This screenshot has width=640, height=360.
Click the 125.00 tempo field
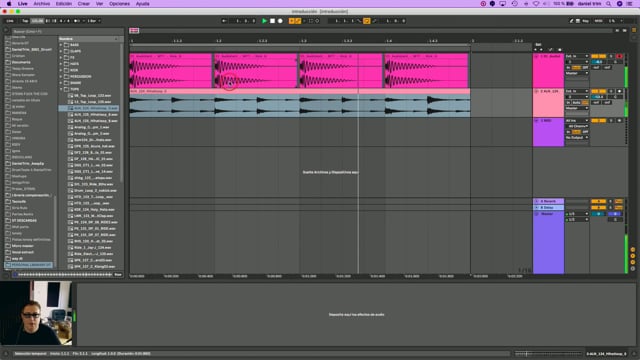point(37,21)
